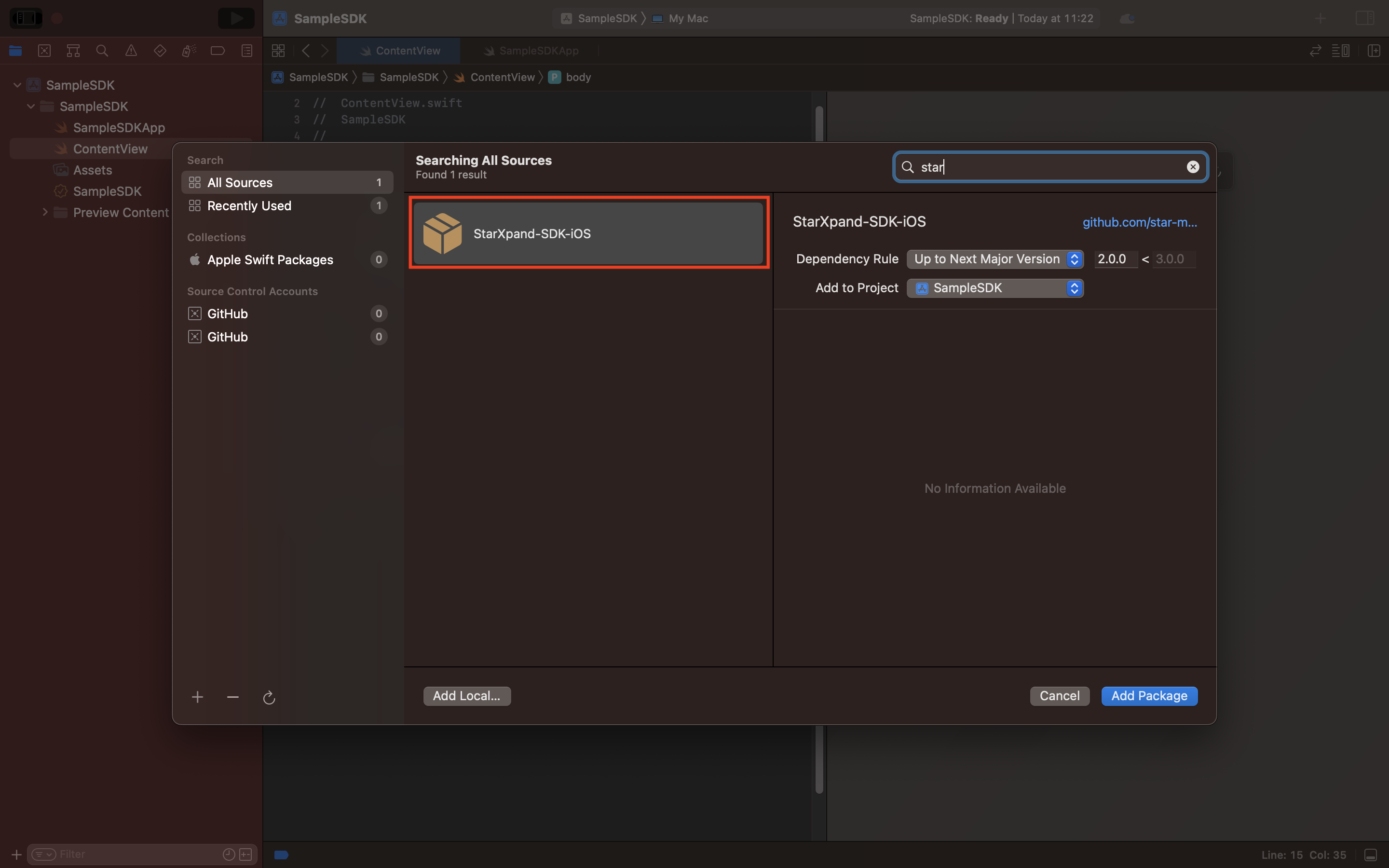Select the StarXpand-SDK-iOS package result
Screen dimensions: 1389x868
[588, 233]
